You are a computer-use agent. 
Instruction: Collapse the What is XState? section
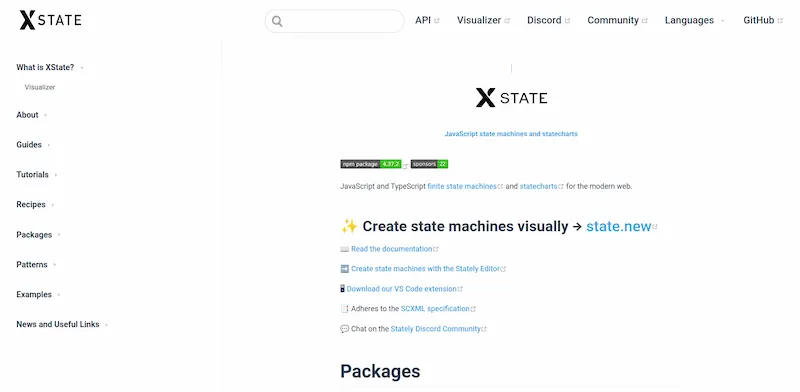(x=50, y=67)
